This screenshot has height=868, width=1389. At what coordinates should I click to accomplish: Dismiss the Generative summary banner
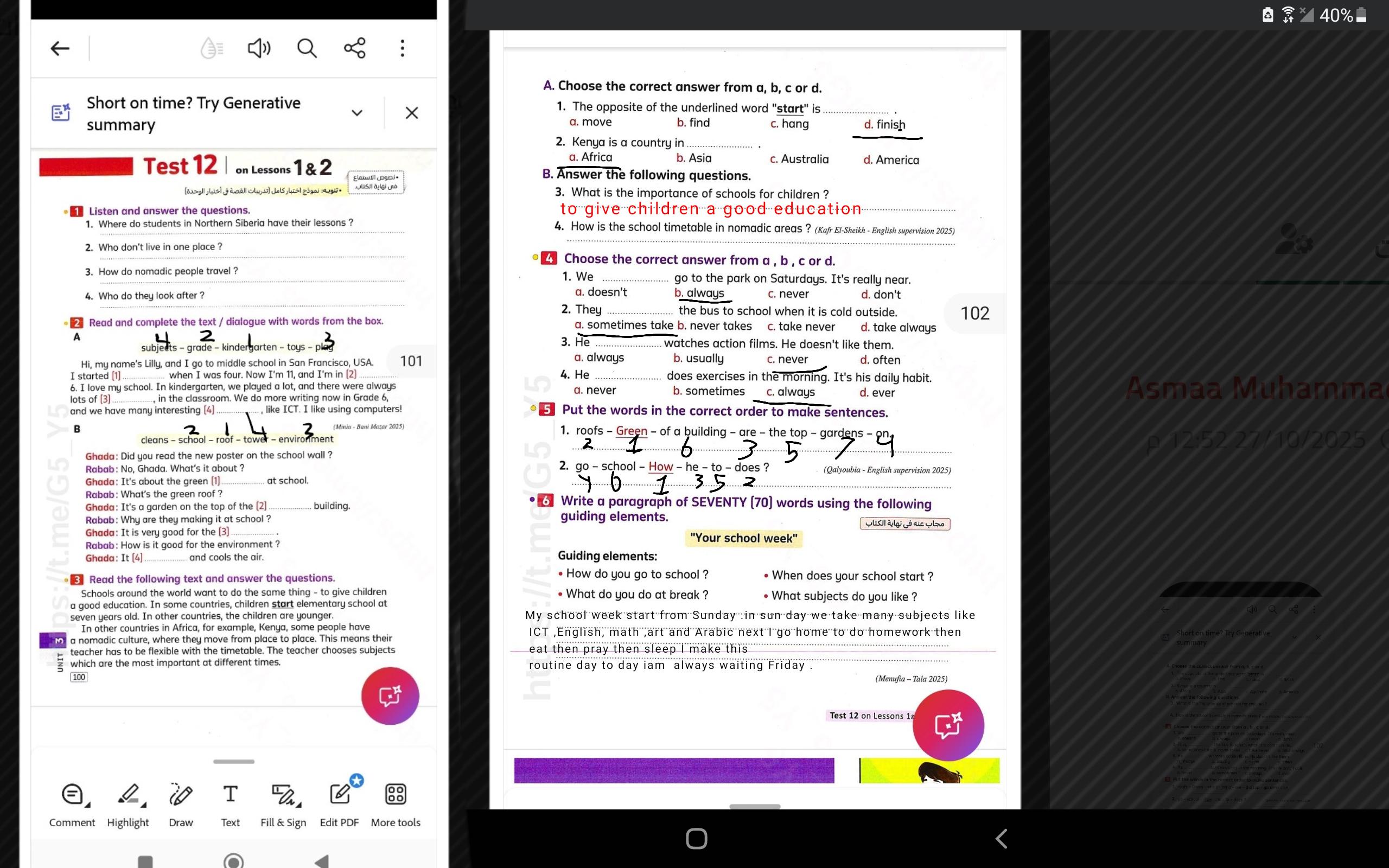pos(411,112)
